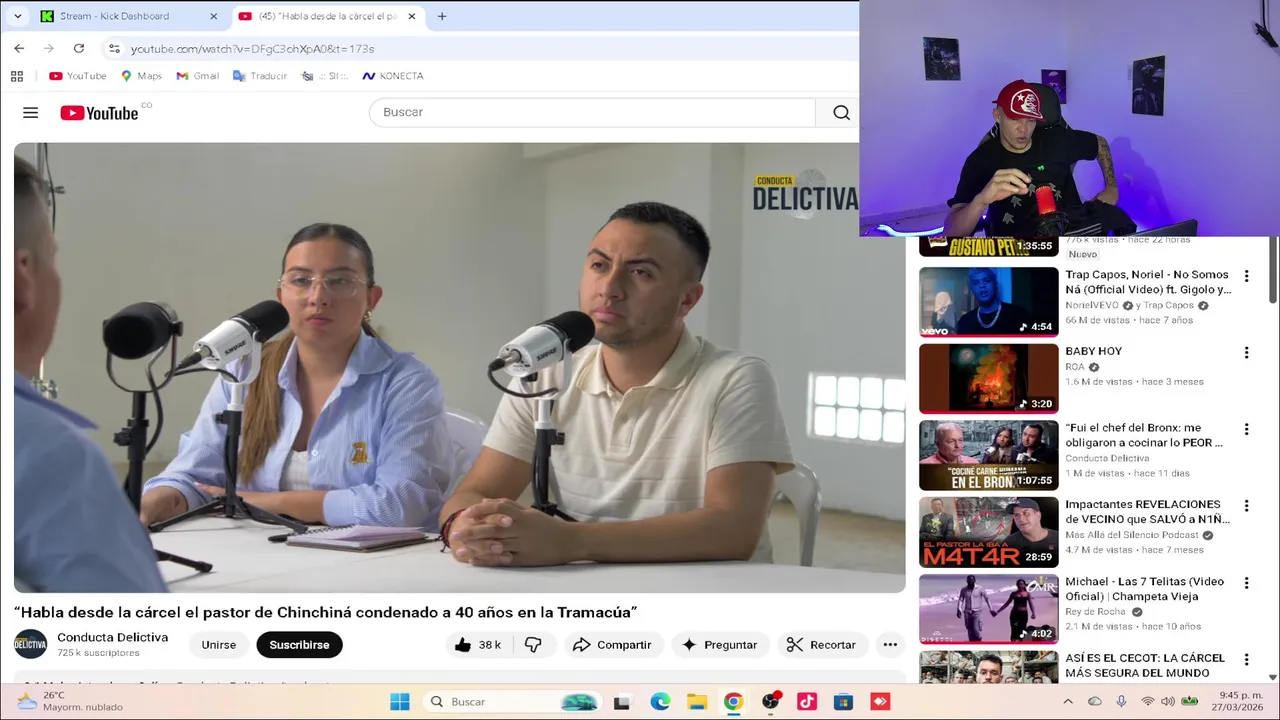Open Fui el chef del Bronx thumbnail

988,455
